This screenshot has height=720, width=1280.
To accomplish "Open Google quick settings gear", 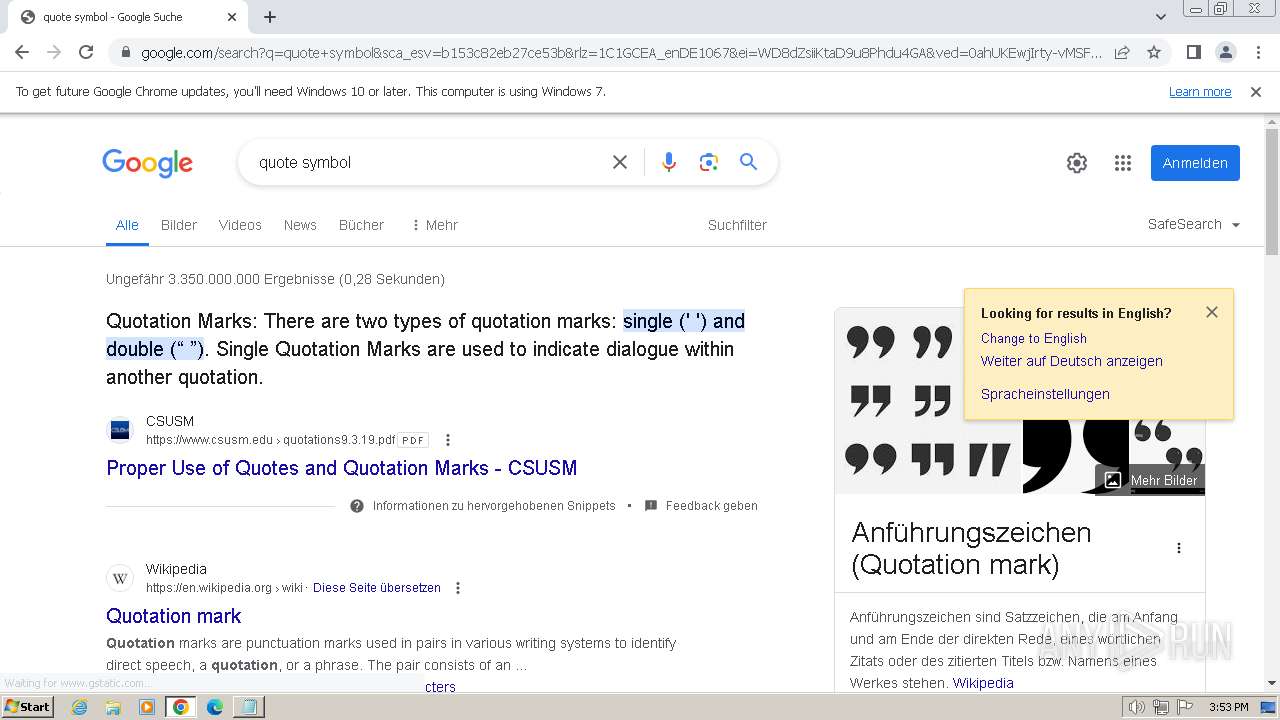I will coord(1077,163).
